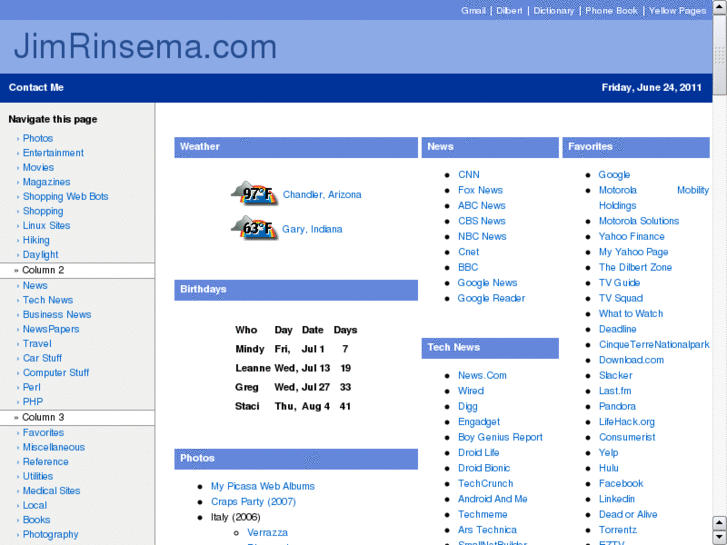Open the Pandora link
This screenshot has width=727, height=545.
coord(617,406)
